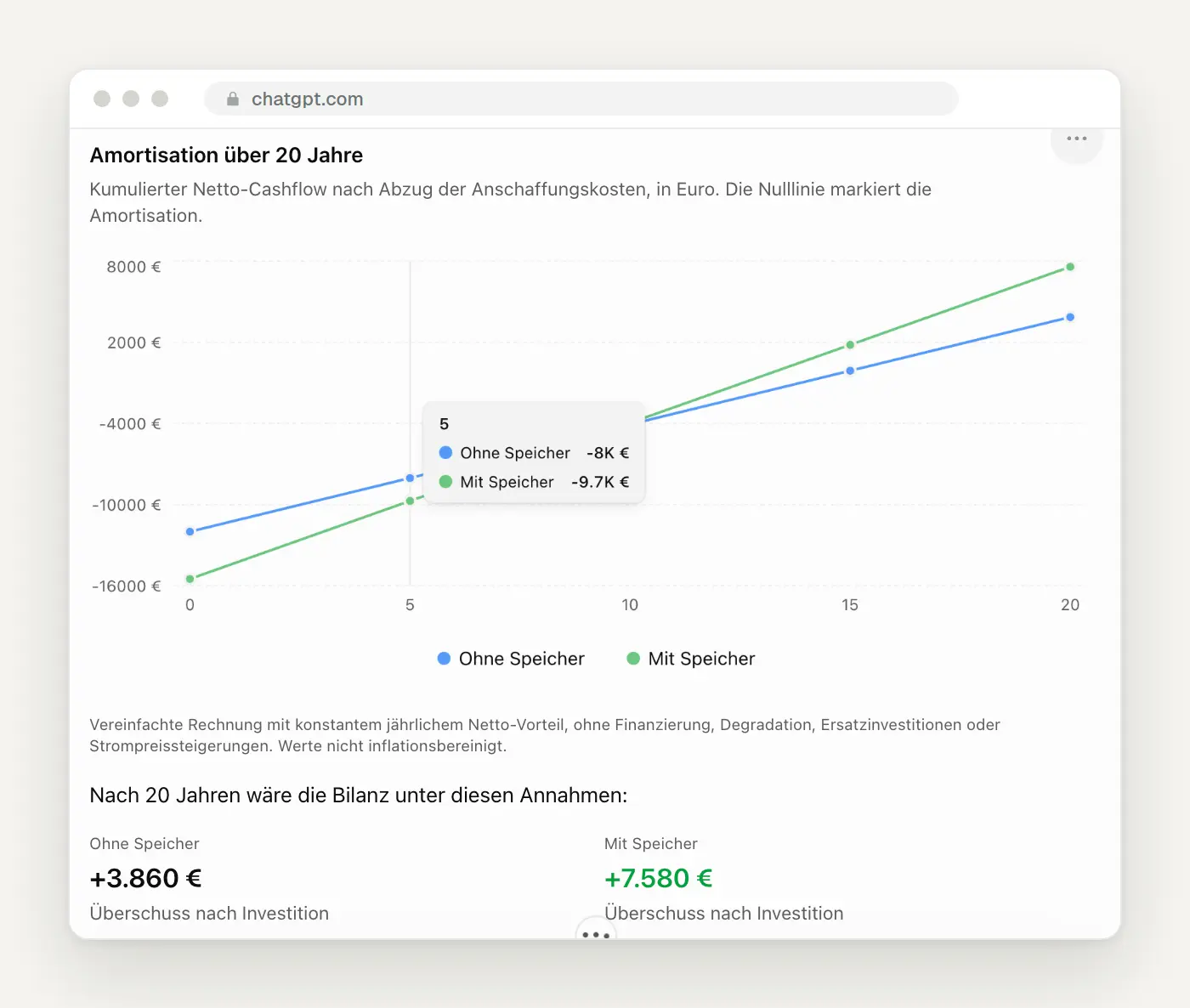Click the x-axis label '10'
Viewport: 1190px width, 1008px height.
tap(630, 605)
